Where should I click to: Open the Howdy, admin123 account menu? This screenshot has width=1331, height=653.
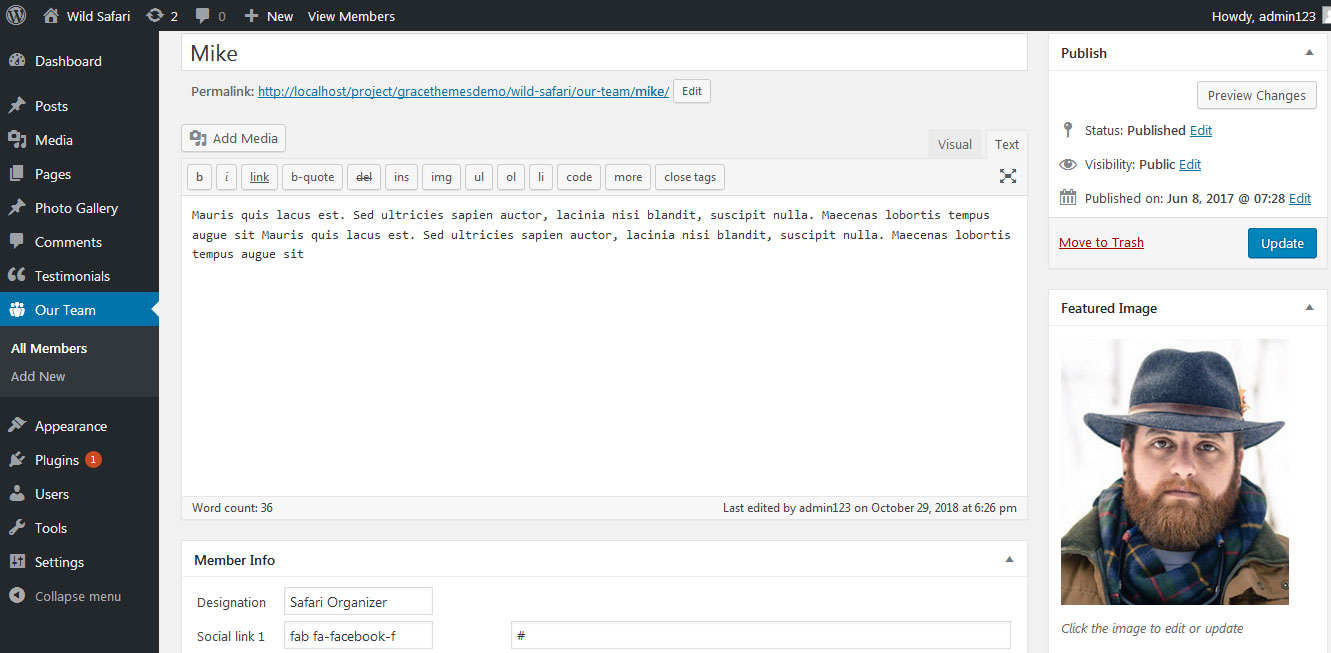[1264, 16]
